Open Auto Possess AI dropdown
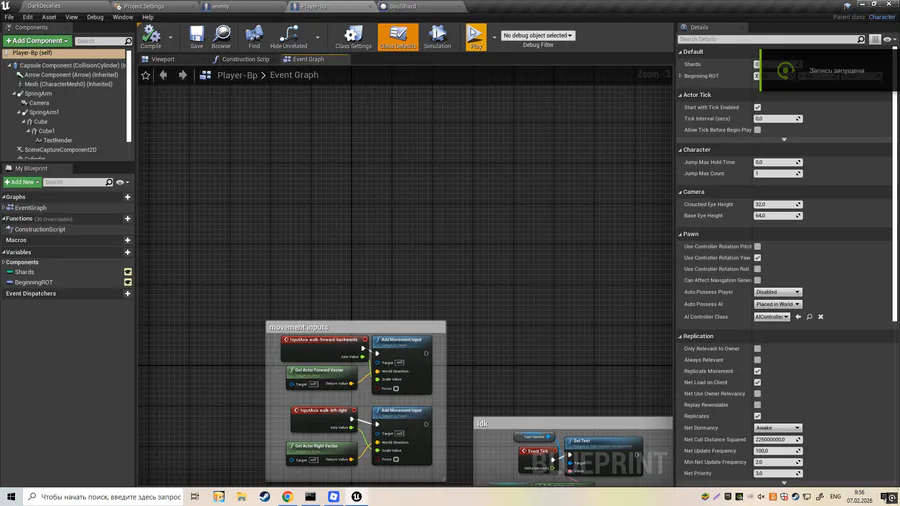900x506 pixels. (777, 304)
